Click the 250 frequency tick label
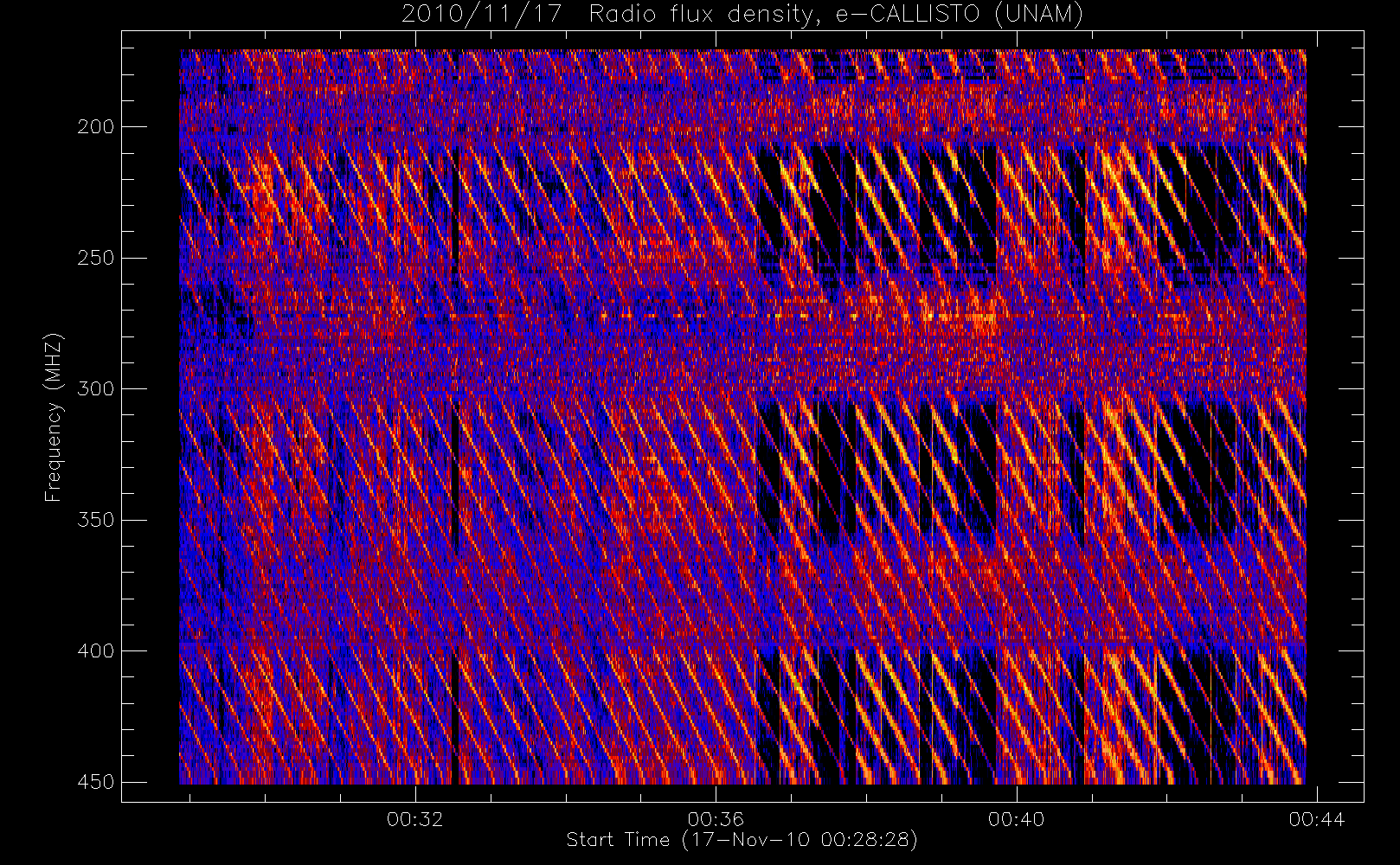The width and height of the screenshot is (1400, 865). [95, 258]
